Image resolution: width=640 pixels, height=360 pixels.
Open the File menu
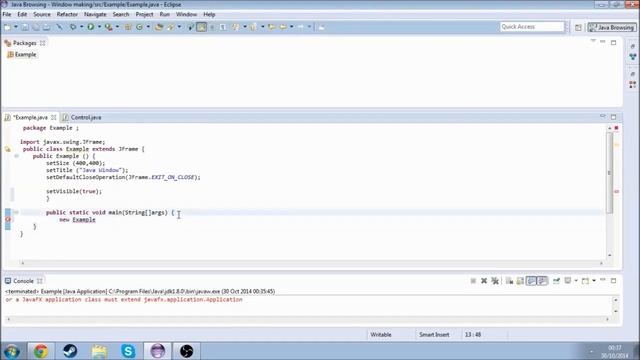point(7,14)
